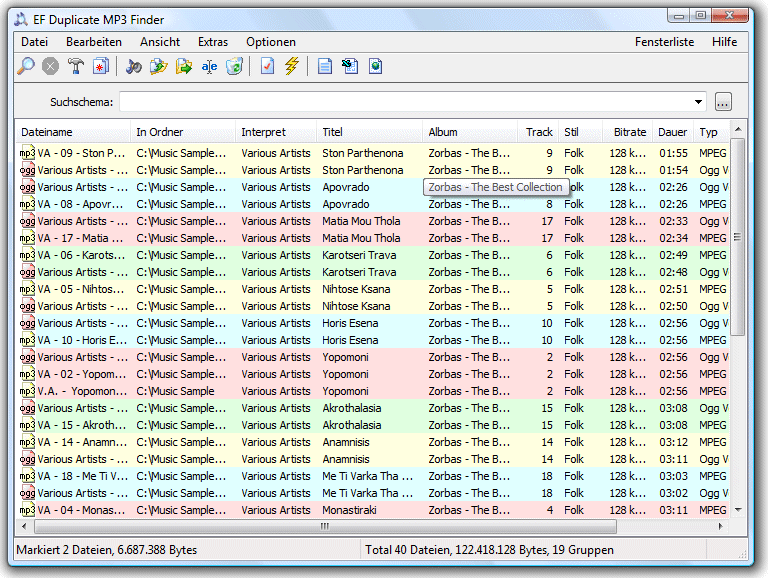
Task: Click the document with red checkmark icon
Action: 267,67
